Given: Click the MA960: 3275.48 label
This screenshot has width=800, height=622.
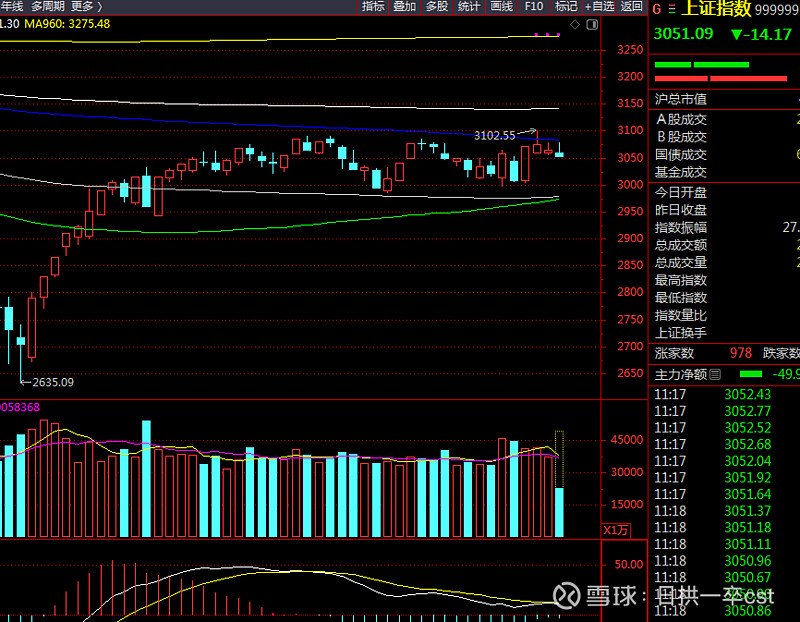Looking at the screenshot, I should (67, 24).
